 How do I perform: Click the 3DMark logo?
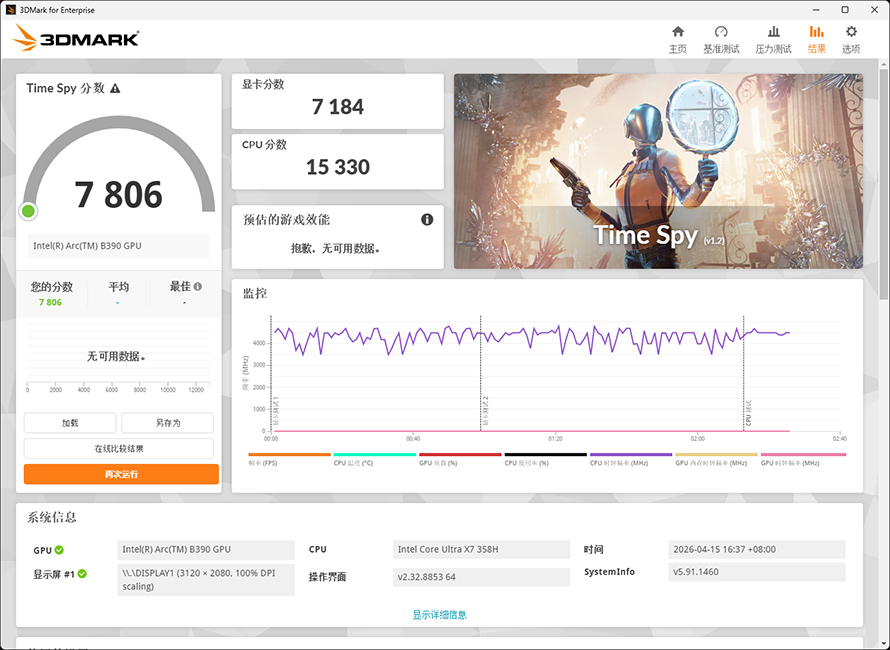(75, 37)
